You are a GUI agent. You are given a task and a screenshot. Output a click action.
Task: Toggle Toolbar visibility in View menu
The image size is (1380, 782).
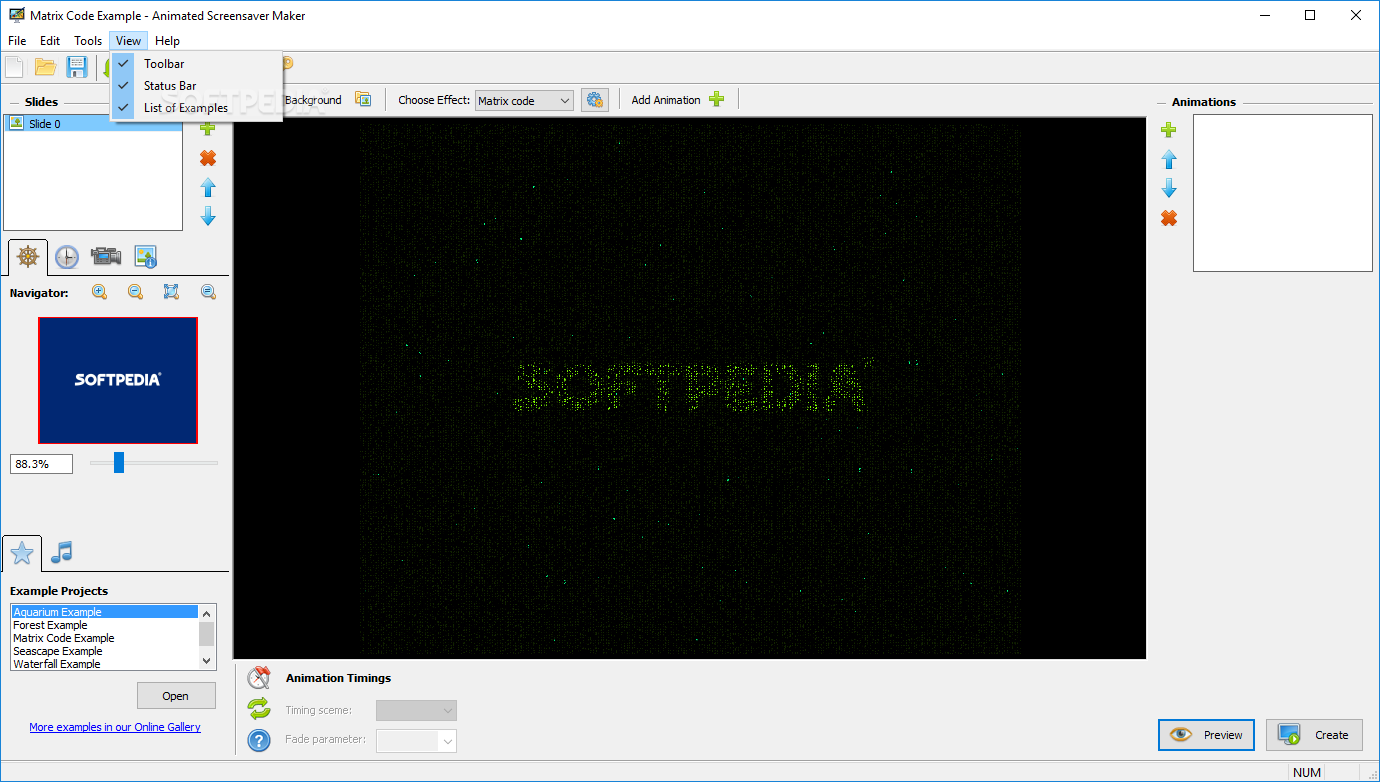click(x=197, y=63)
